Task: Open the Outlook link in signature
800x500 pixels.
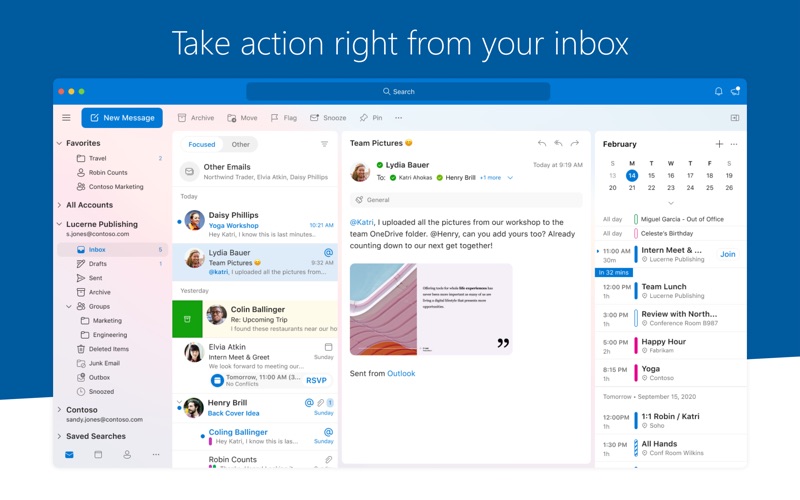Action: (401, 373)
